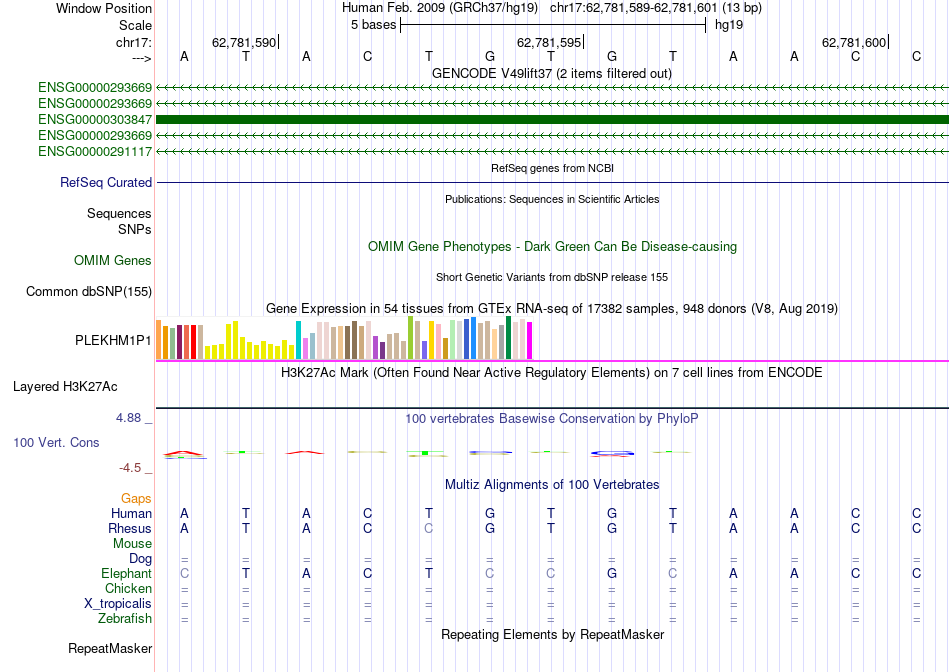Click the 4.88 PhyloP upper limit
950x672 pixels.
click(128, 418)
